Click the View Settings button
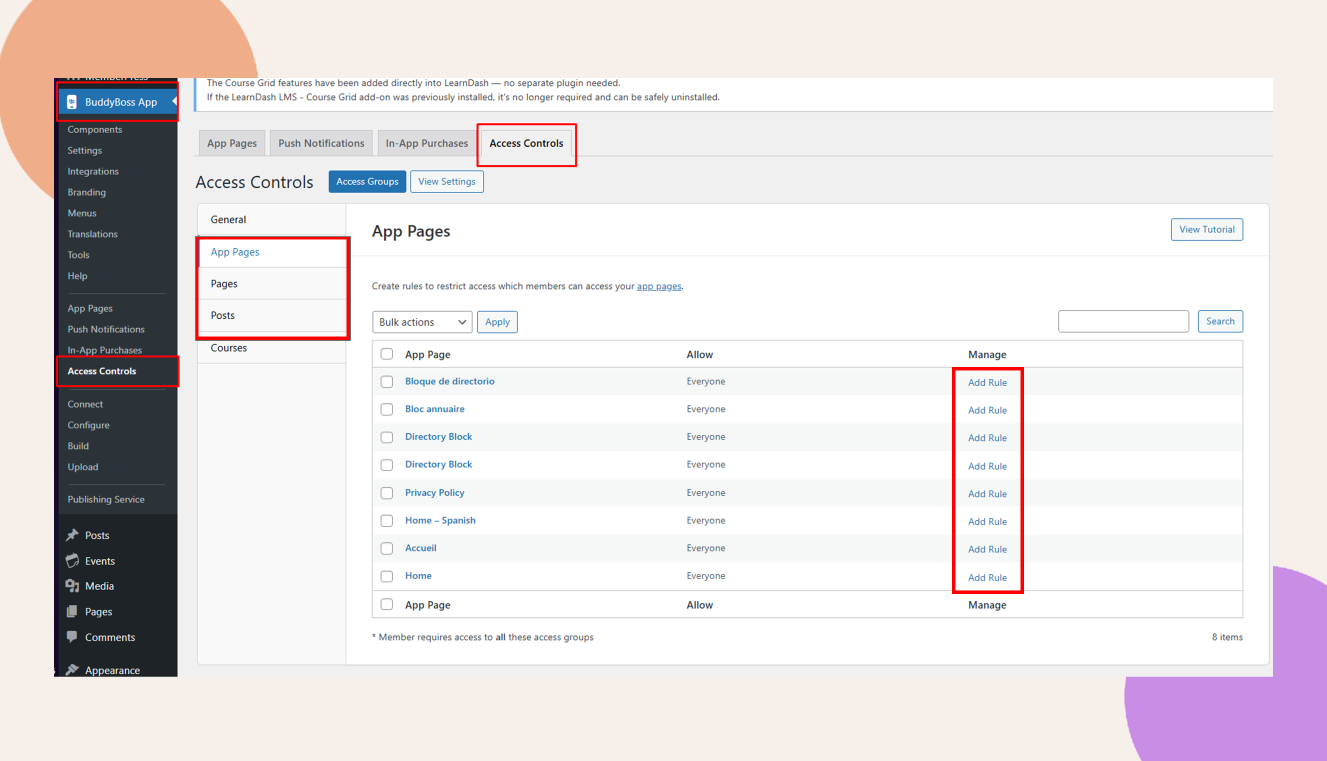1327x761 pixels. pyautogui.click(x=447, y=182)
